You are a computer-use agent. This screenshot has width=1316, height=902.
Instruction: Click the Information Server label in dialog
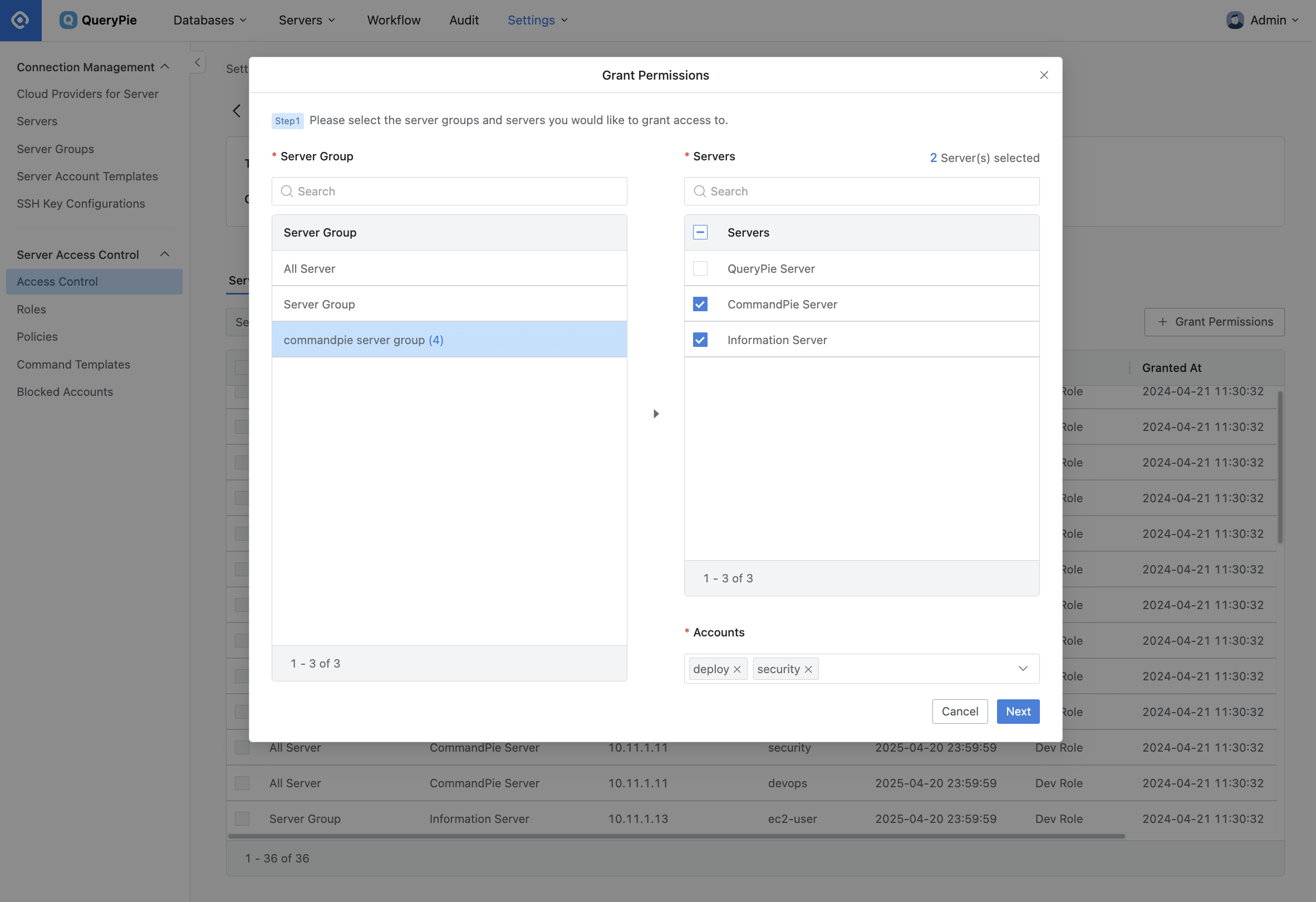click(x=777, y=340)
